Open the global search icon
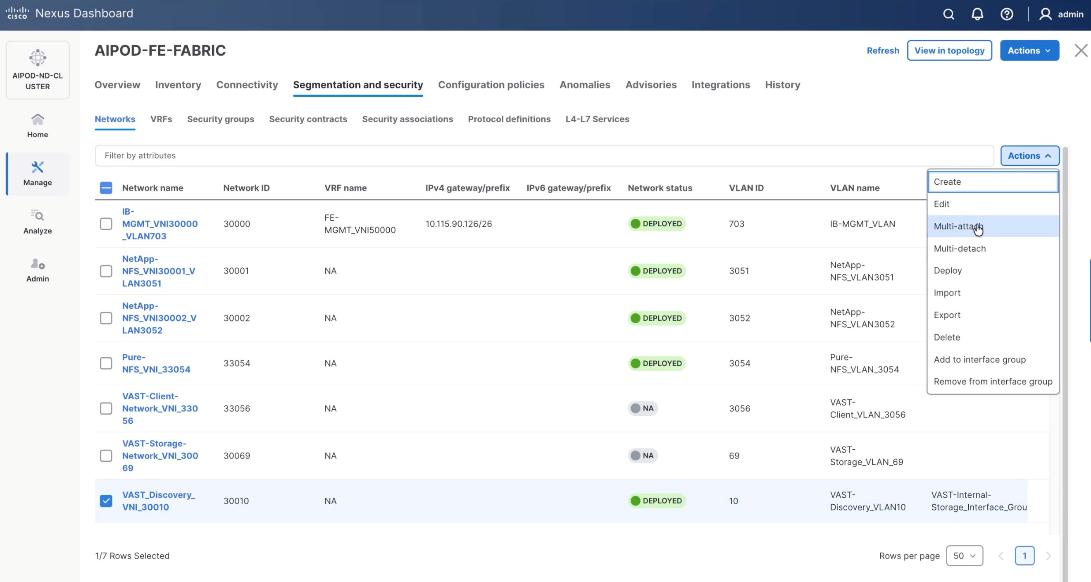This screenshot has width=1091, height=582. click(947, 14)
